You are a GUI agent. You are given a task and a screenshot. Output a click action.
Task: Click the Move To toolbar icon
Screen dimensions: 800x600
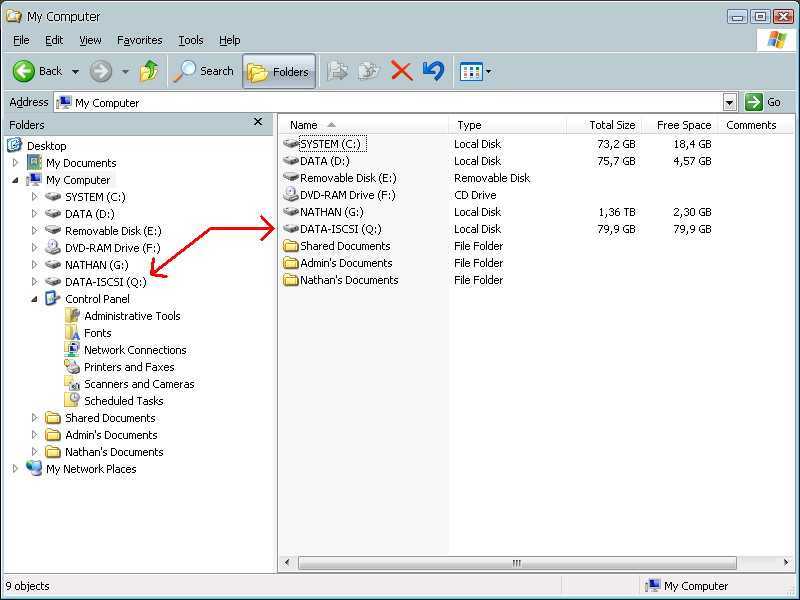coord(337,71)
